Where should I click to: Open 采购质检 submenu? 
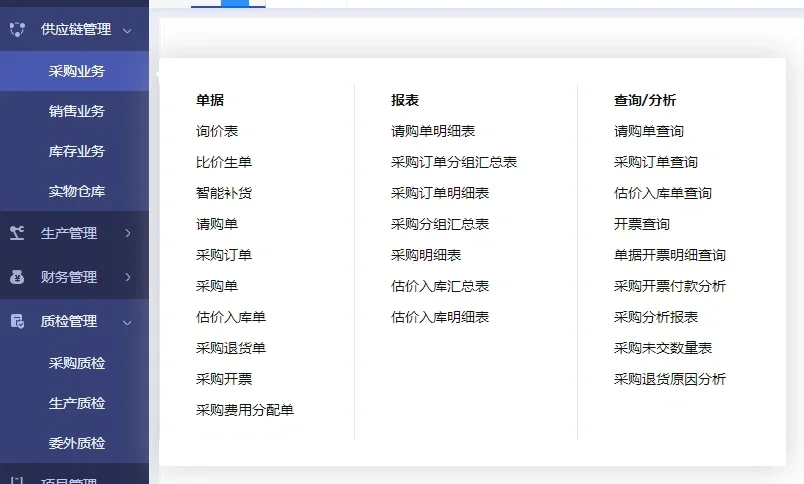tap(76, 363)
